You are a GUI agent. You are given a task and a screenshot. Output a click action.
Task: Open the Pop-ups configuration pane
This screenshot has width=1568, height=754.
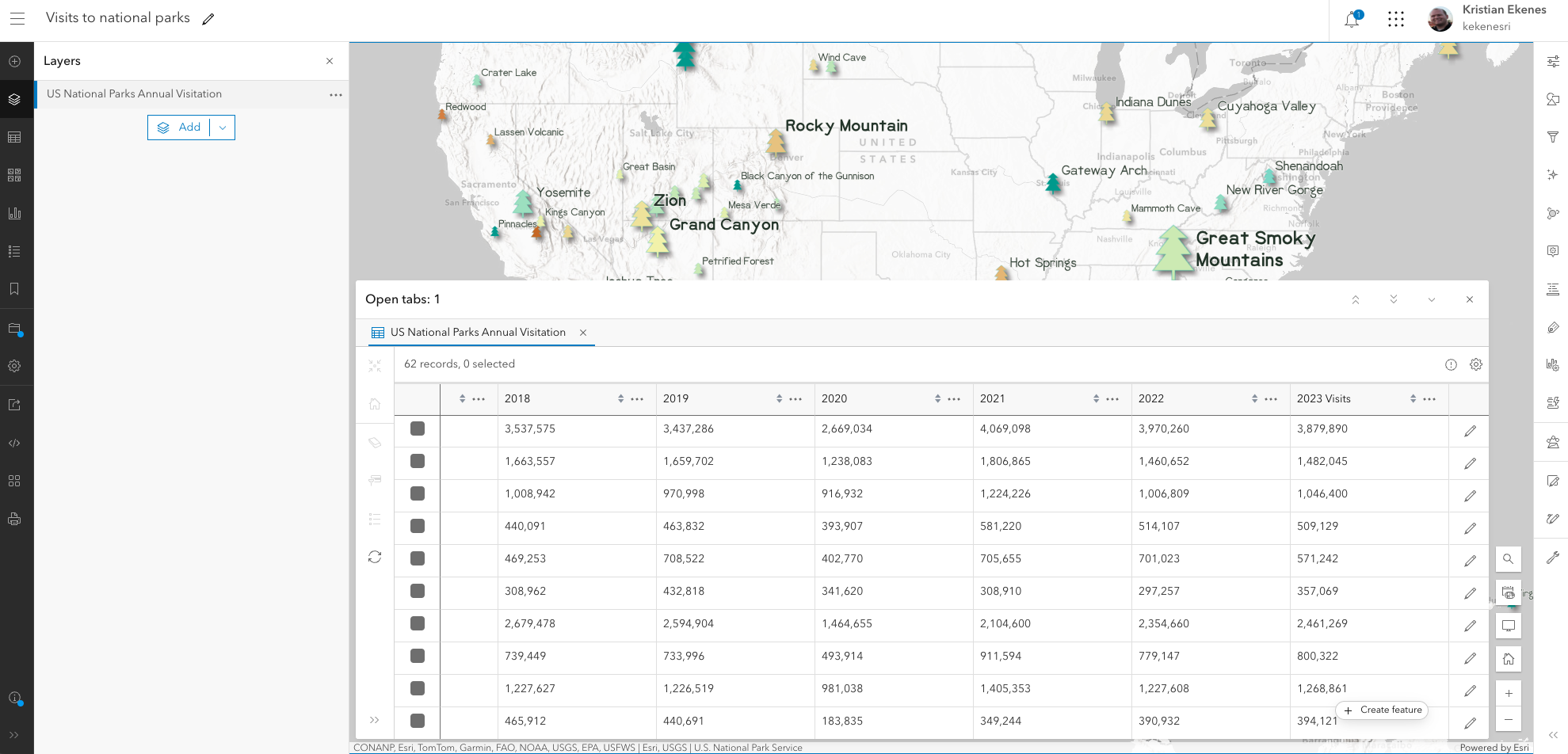point(1552,250)
